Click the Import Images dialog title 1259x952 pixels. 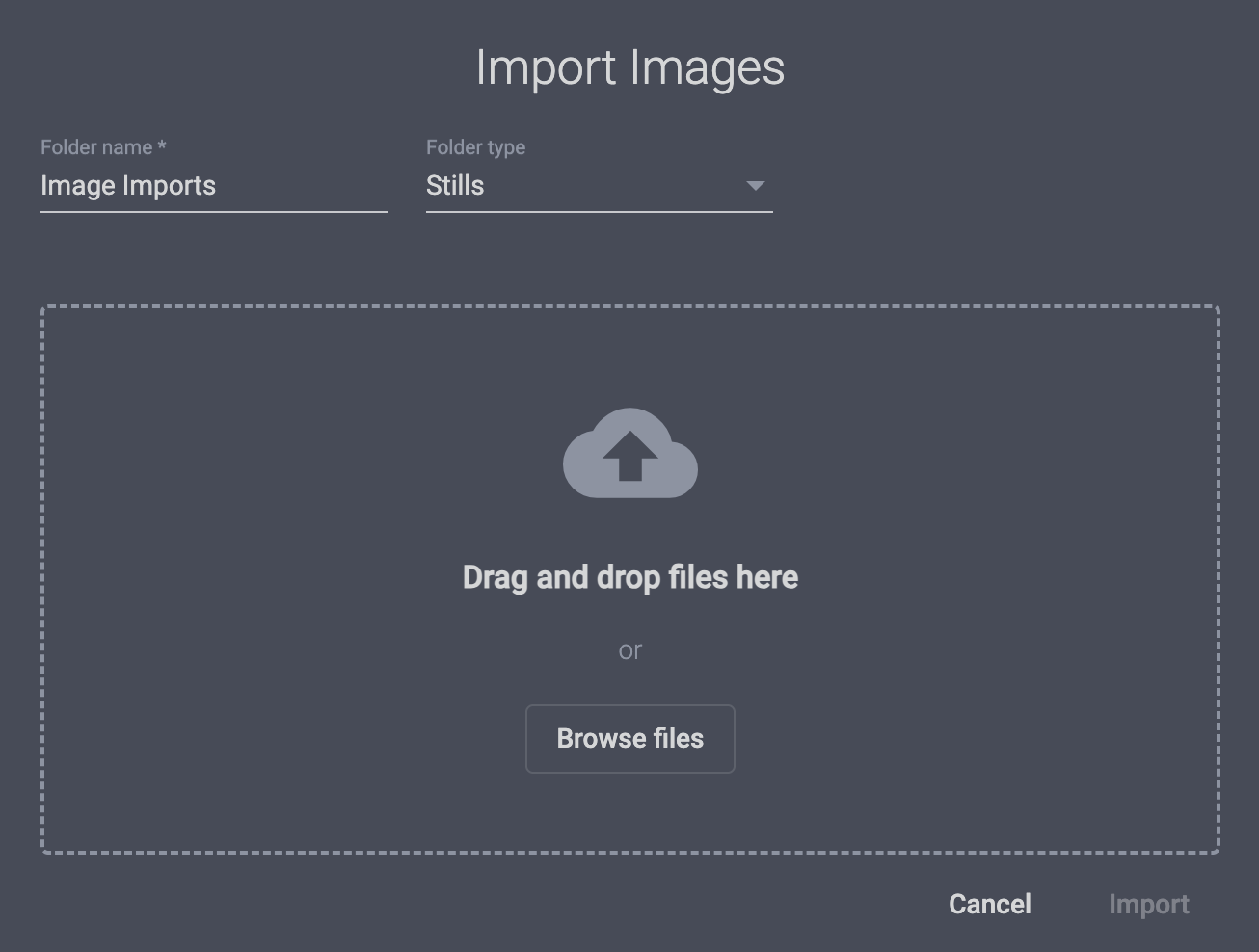pos(629,67)
